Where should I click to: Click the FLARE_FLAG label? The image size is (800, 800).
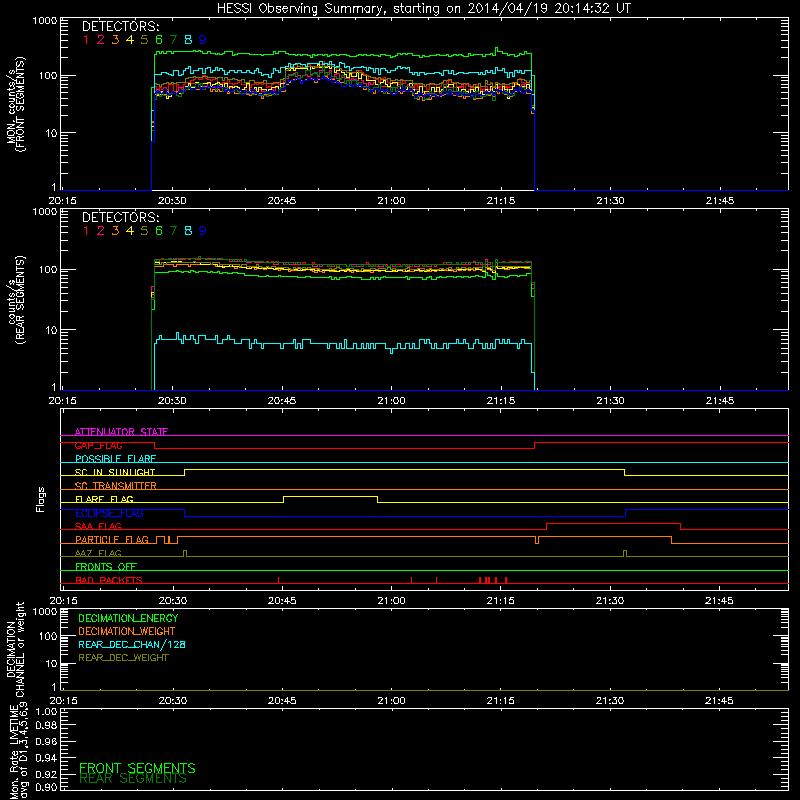(x=104, y=499)
